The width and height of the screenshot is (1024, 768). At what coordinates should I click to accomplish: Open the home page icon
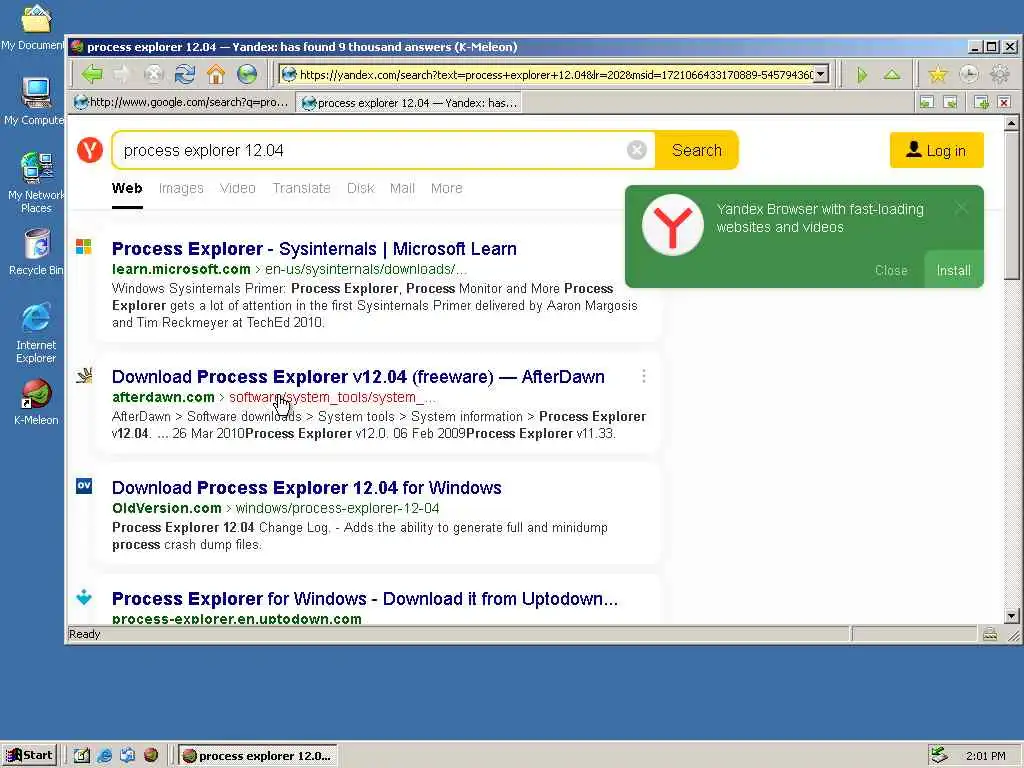point(216,74)
